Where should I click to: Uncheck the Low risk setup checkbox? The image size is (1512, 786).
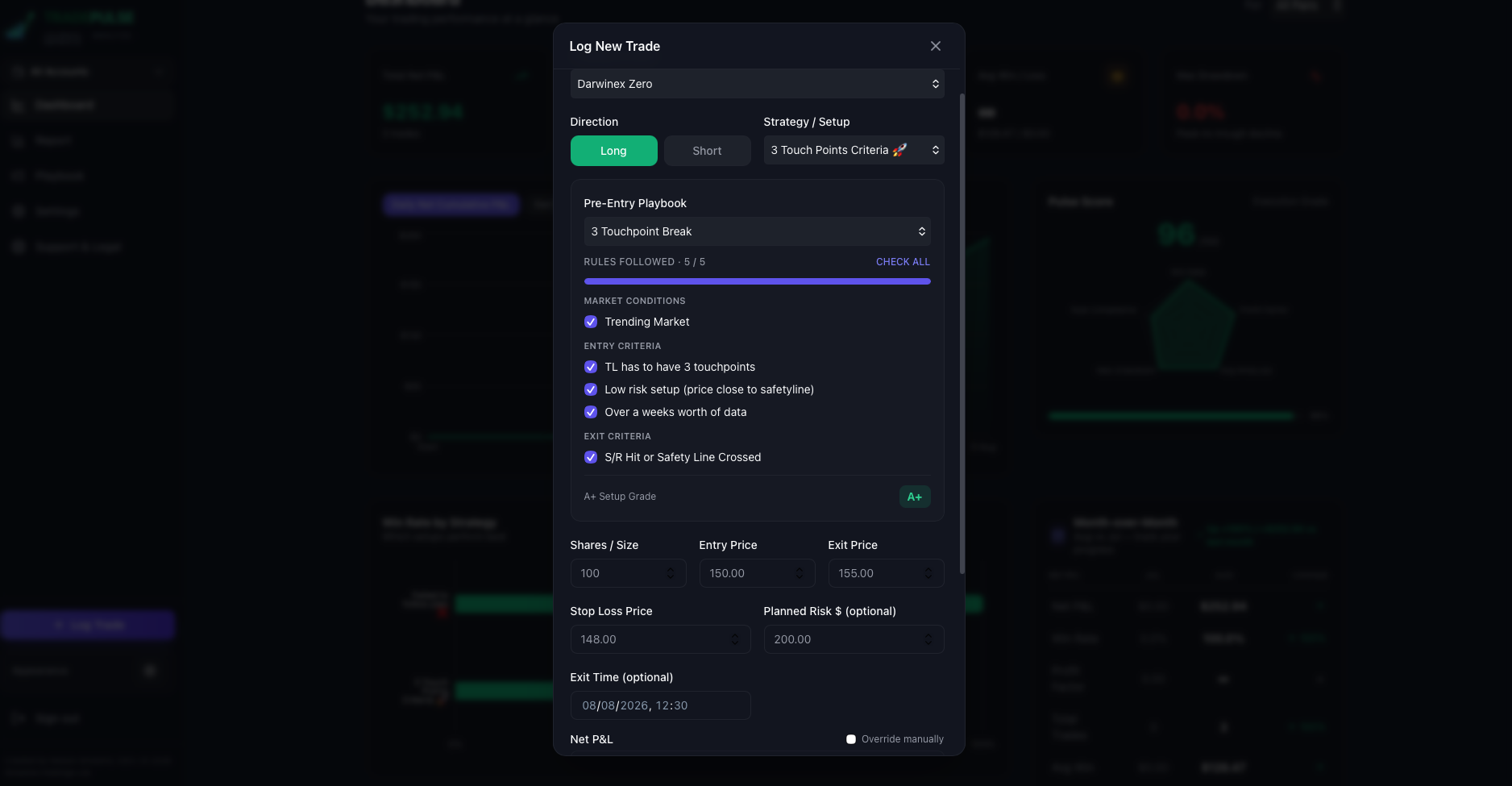(591, 389)
